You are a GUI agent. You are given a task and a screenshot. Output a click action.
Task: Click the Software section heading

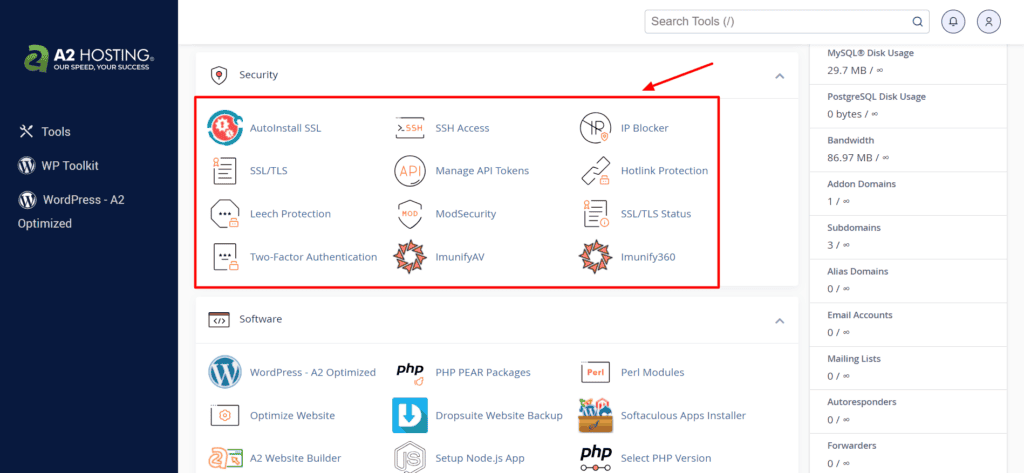261,319
